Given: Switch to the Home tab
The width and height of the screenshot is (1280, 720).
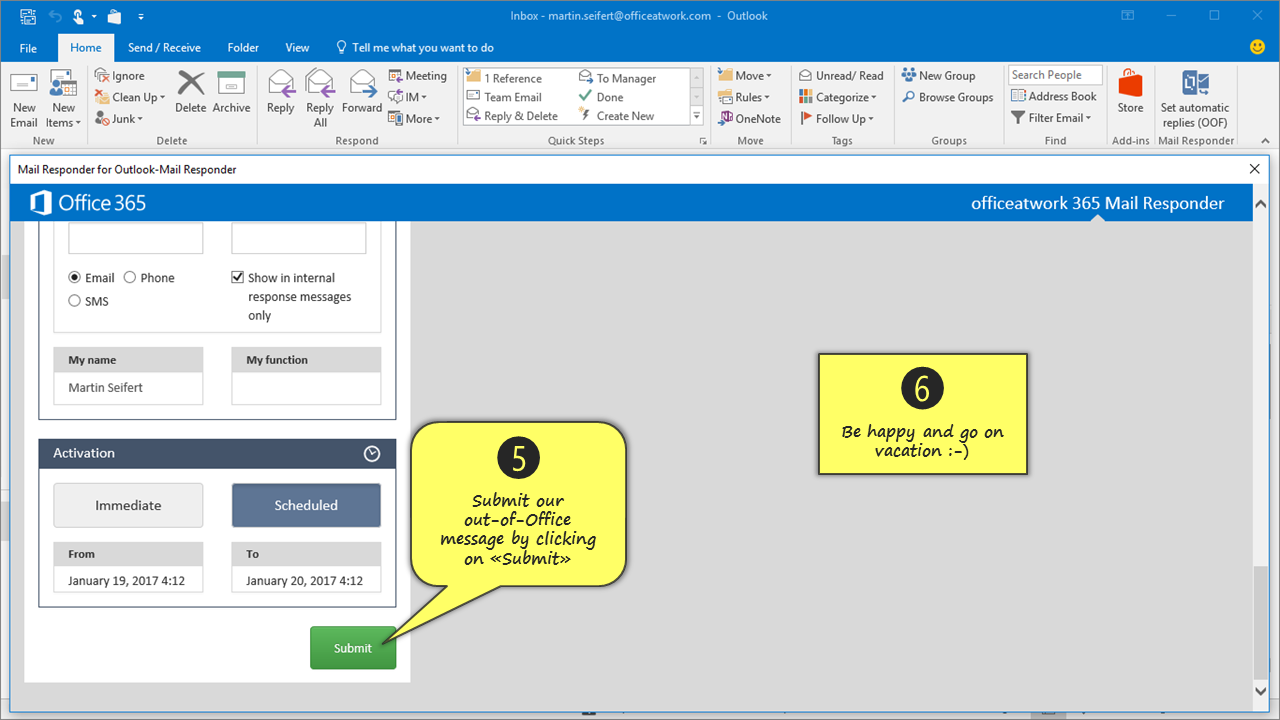Looking at the screenshot, I should point(86,48).
